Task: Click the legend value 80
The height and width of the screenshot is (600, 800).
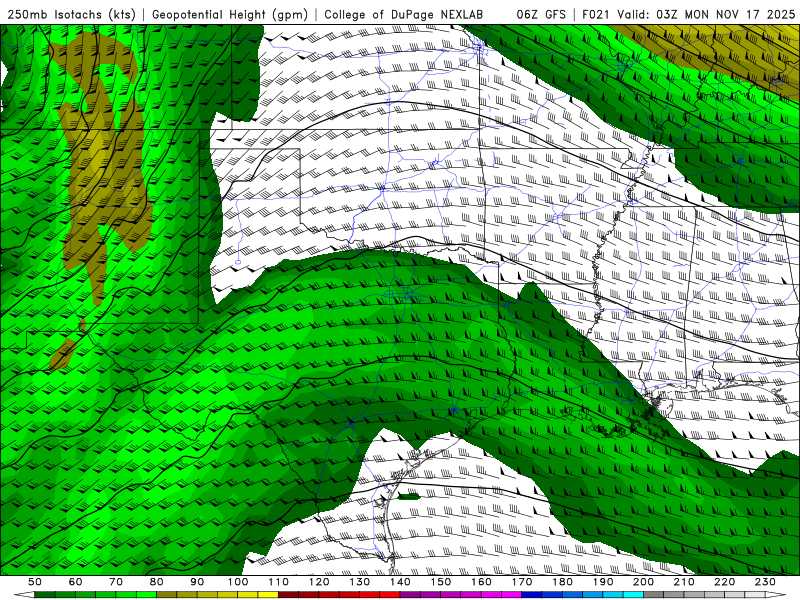Action: tap(157, 582)
